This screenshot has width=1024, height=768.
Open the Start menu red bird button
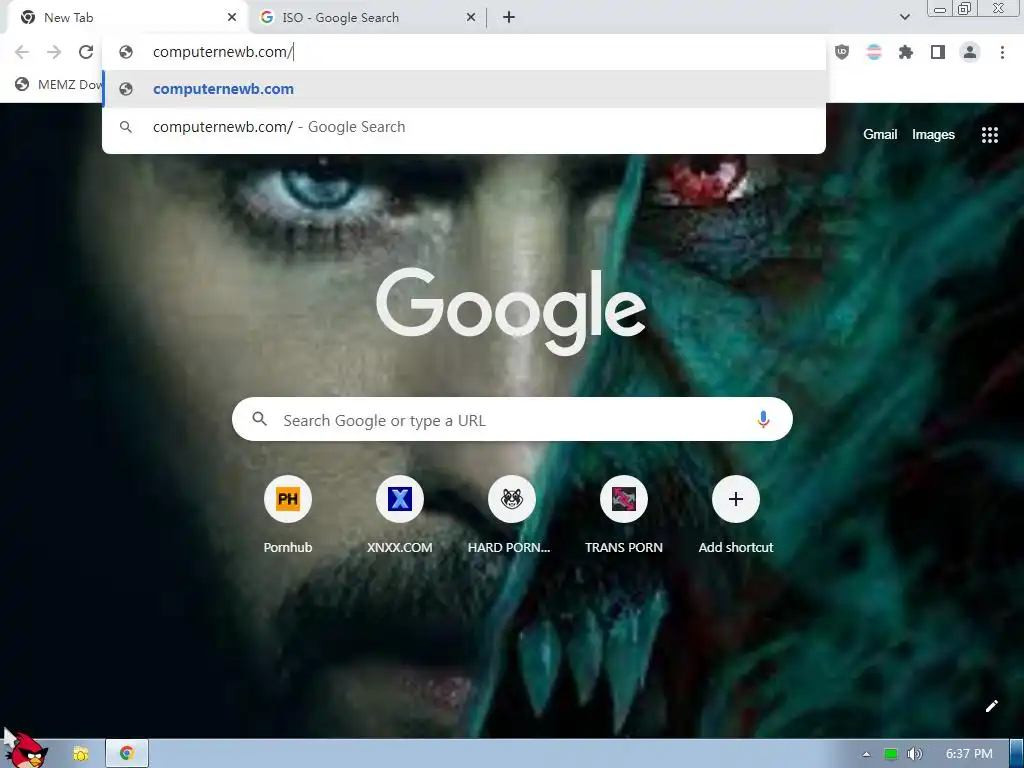(x=27, y=752)
